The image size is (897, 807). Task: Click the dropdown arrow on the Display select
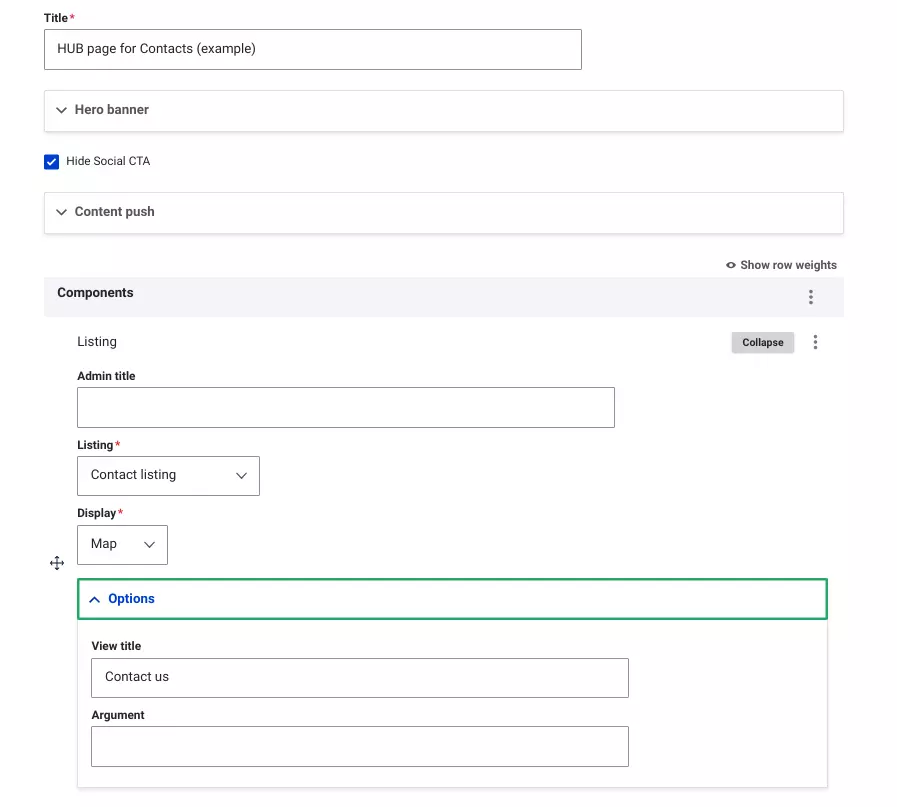tap(148, 544)
